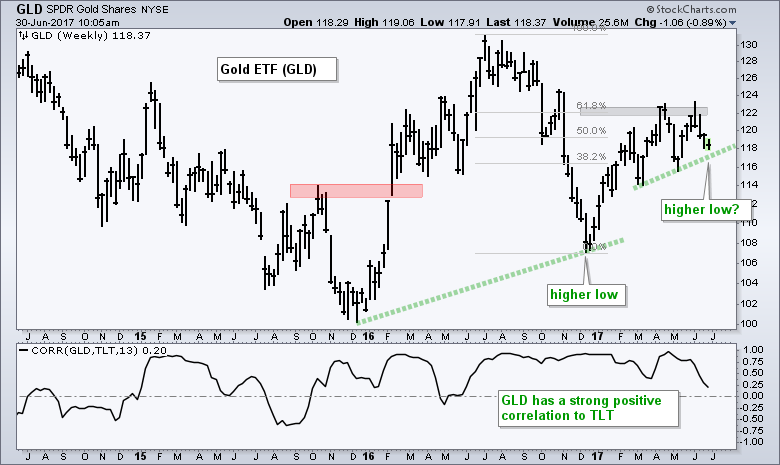This screenshot has width=780, height=465.
Task: Click the red resistance zone rectangle
Action: click(356, 191)
